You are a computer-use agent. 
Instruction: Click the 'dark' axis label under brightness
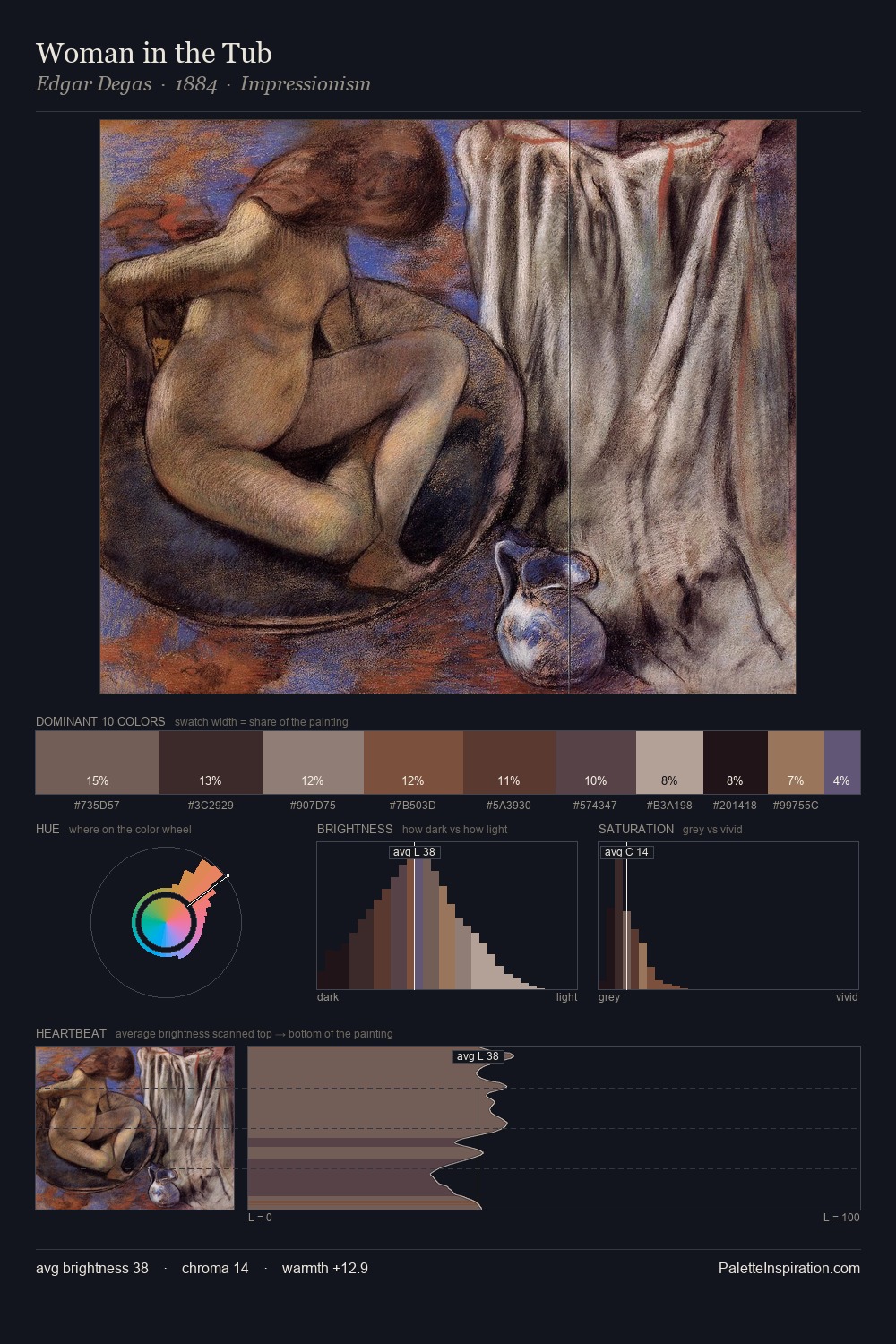pos(328,997)
